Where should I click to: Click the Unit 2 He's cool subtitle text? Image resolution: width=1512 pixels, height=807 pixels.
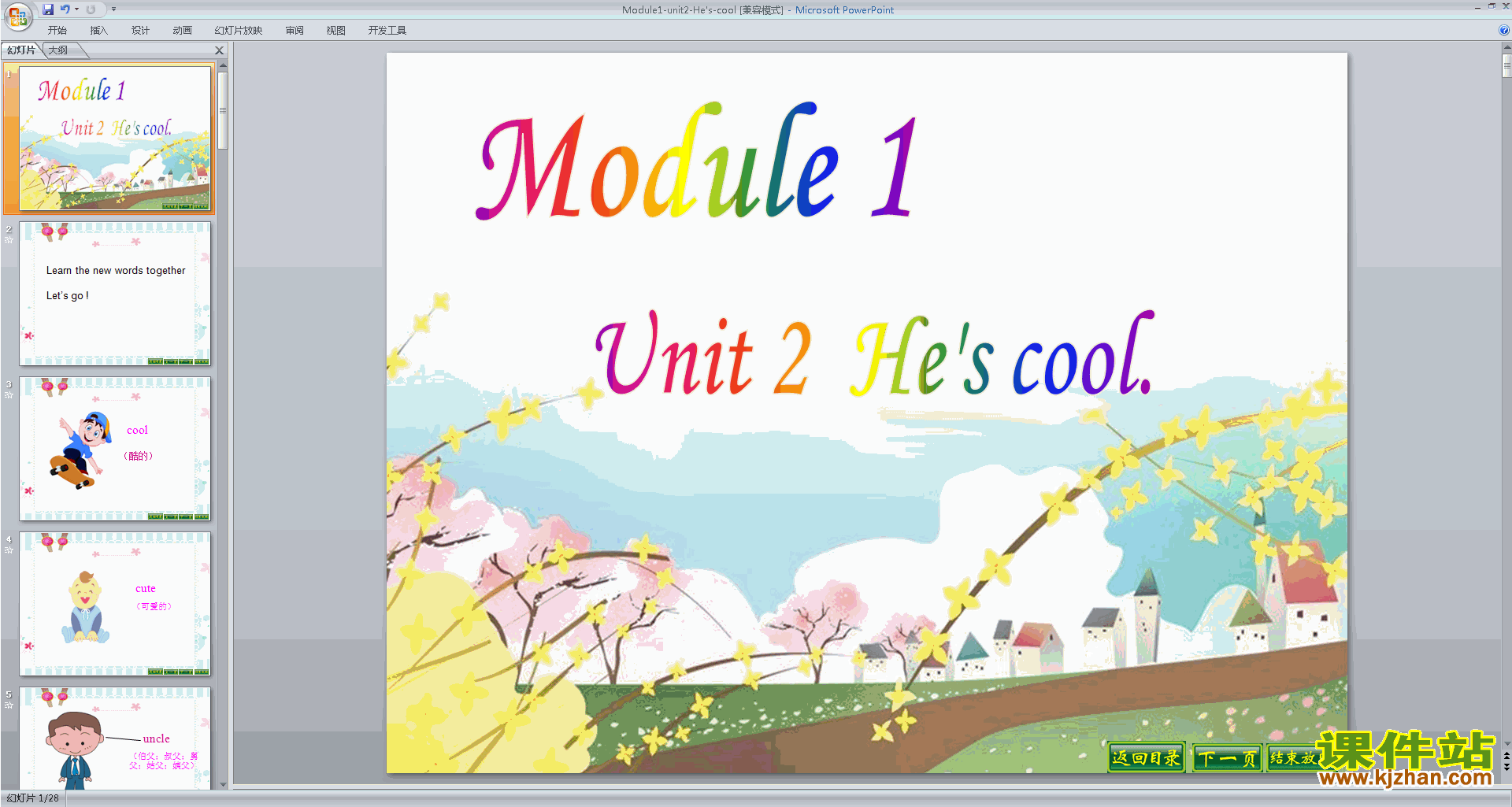pyautogui.click(x=874, y=354)
